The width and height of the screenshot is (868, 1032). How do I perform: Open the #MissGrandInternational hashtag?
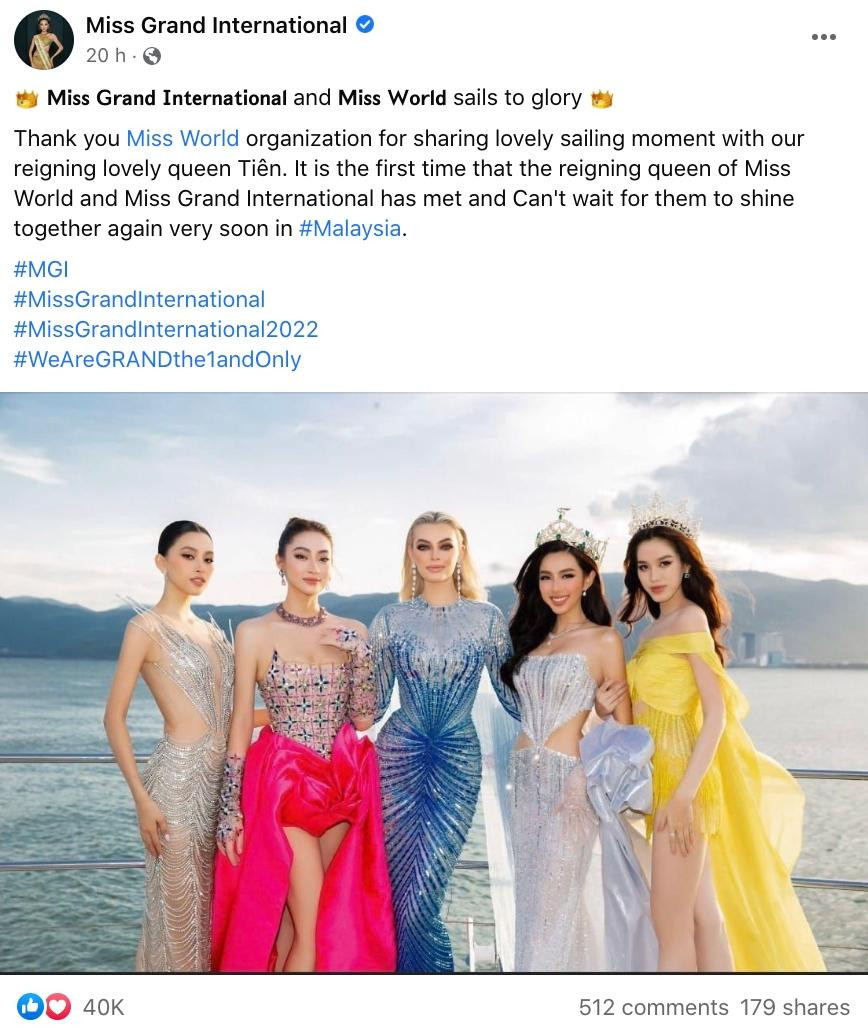(139, 299)
